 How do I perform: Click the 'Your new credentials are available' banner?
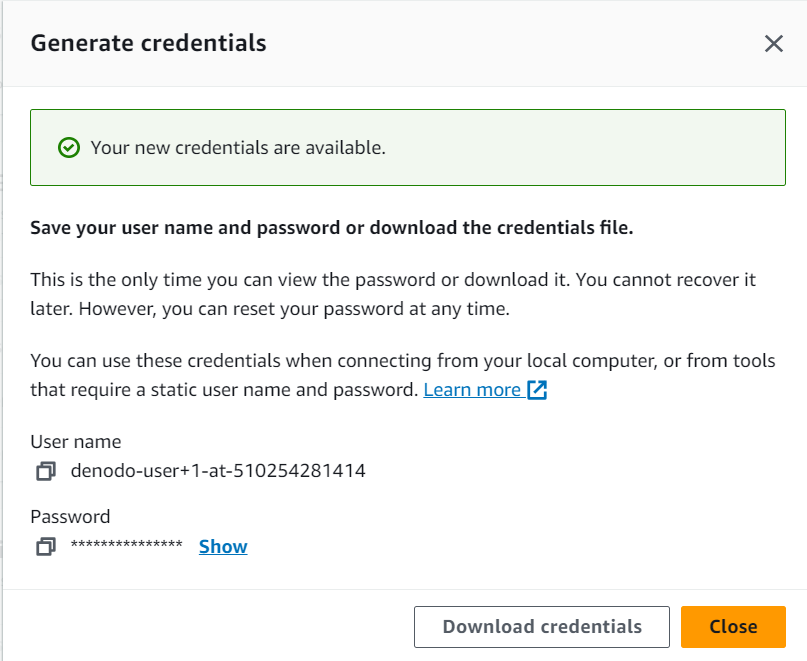pyautogui.click(x=408, y=147)
